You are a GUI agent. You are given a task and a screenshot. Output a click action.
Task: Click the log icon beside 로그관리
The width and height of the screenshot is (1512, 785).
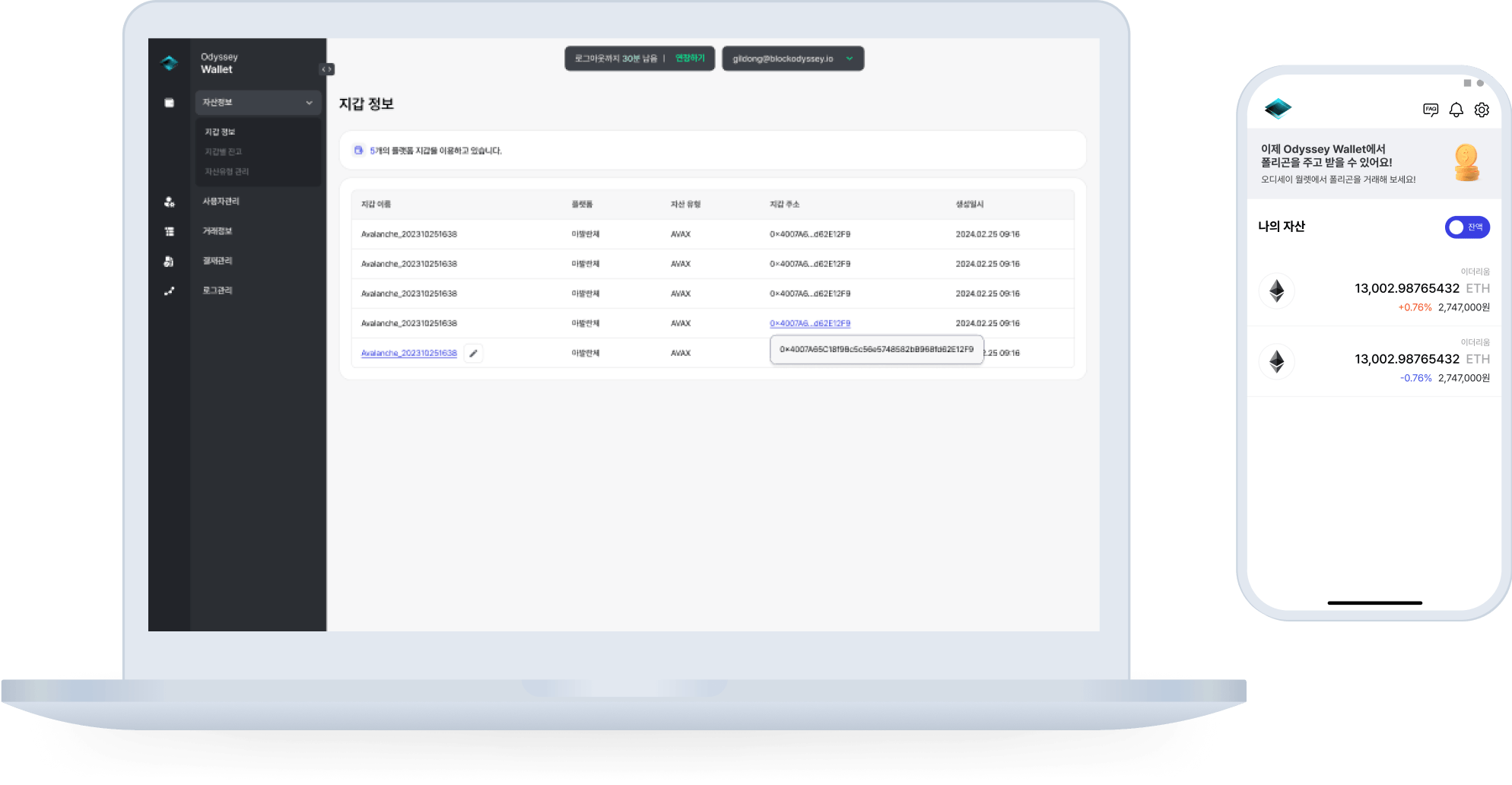170,291
